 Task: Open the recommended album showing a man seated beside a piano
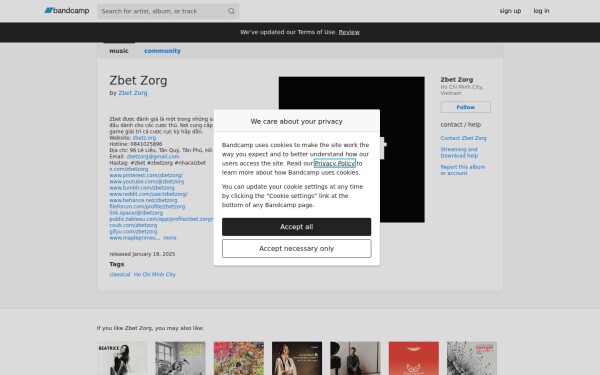[x=355, y=358]
